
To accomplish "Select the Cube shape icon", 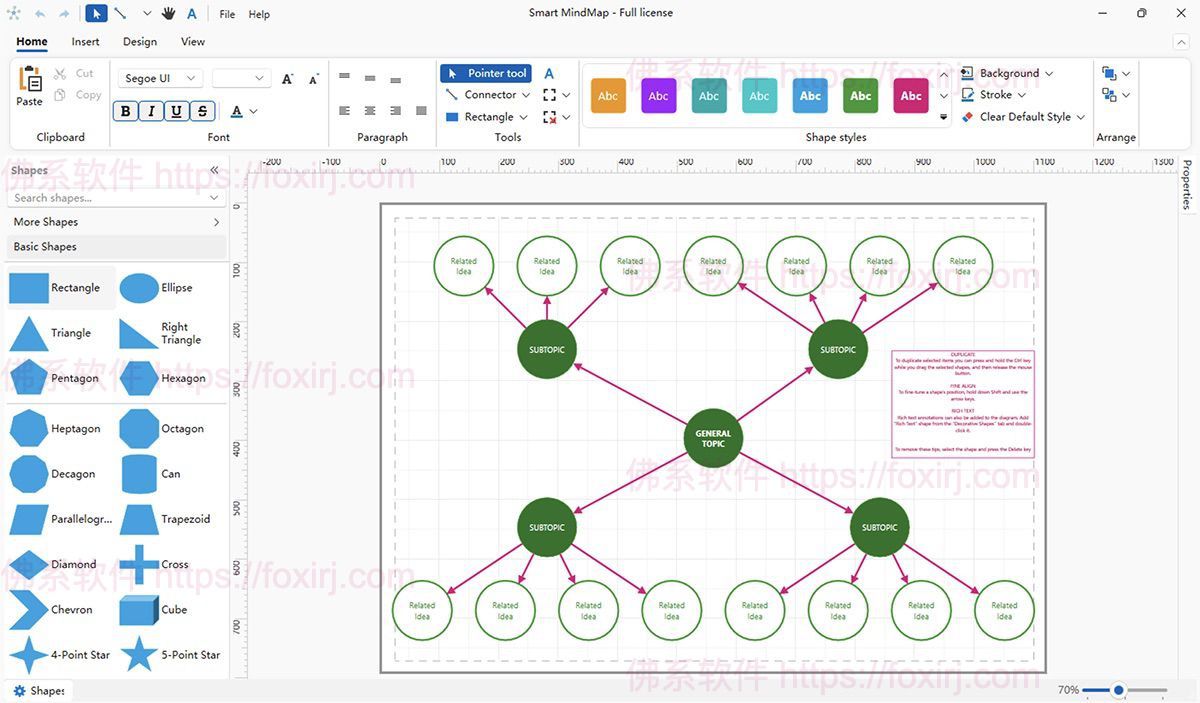I will point(139,610).
